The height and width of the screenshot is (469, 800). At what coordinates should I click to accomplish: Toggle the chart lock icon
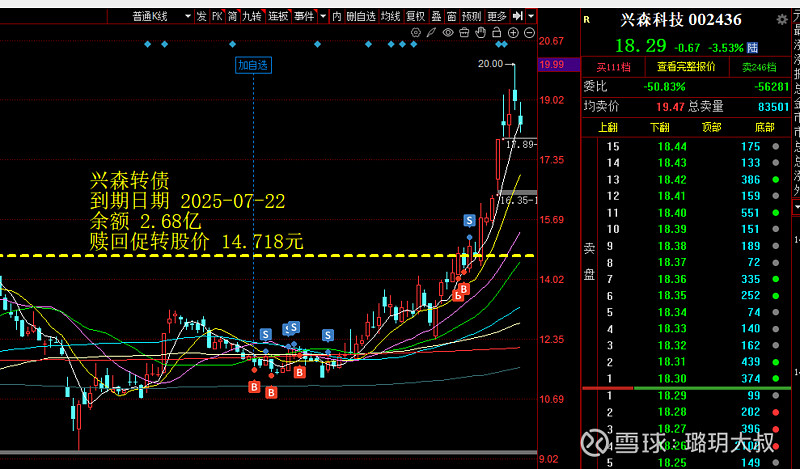point(496,33)
